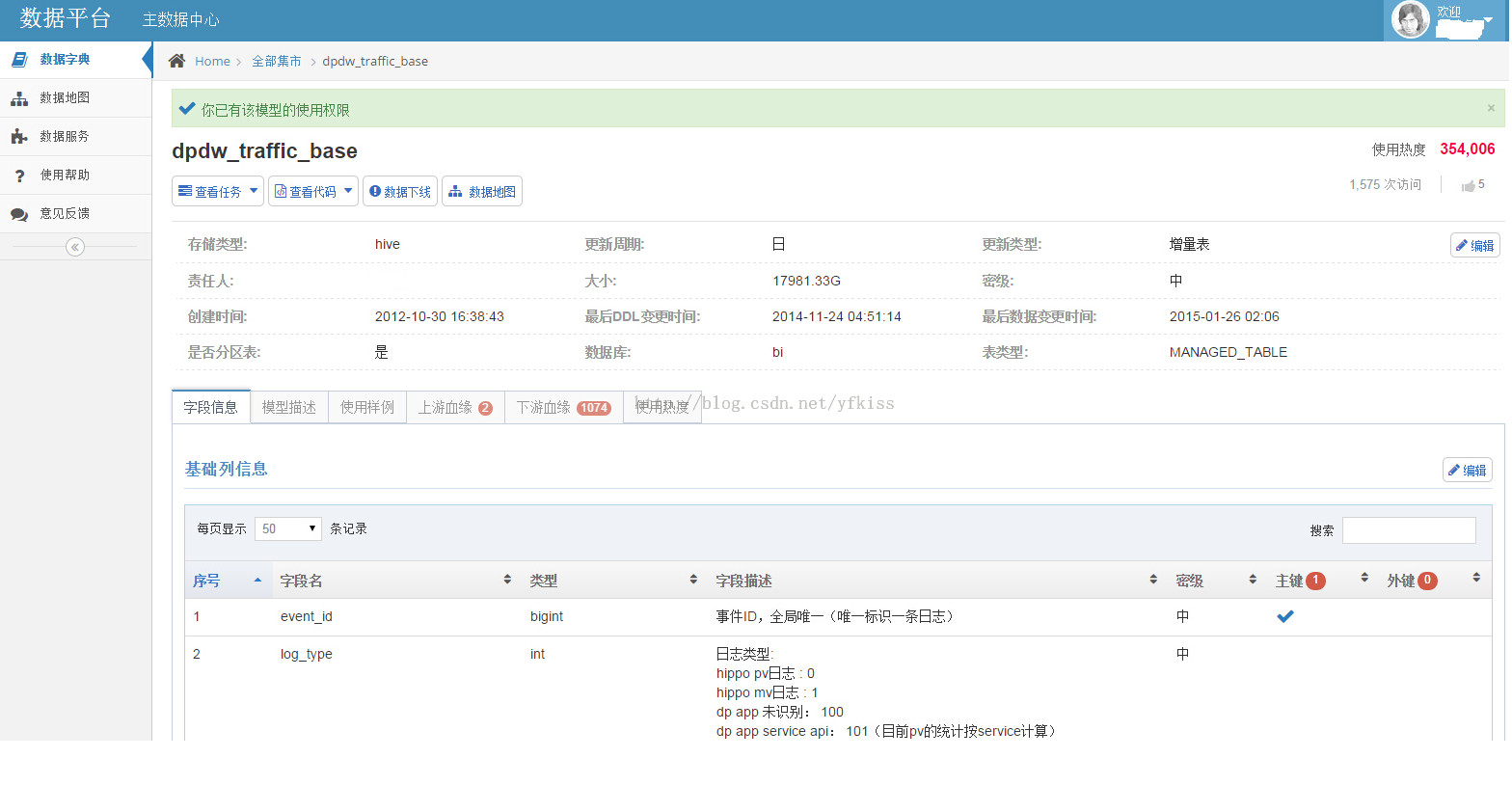Open 数据服务 puzzle icon in sidebar
The height and width of the screenshot is (785, 1512).
tap(19, 137)
